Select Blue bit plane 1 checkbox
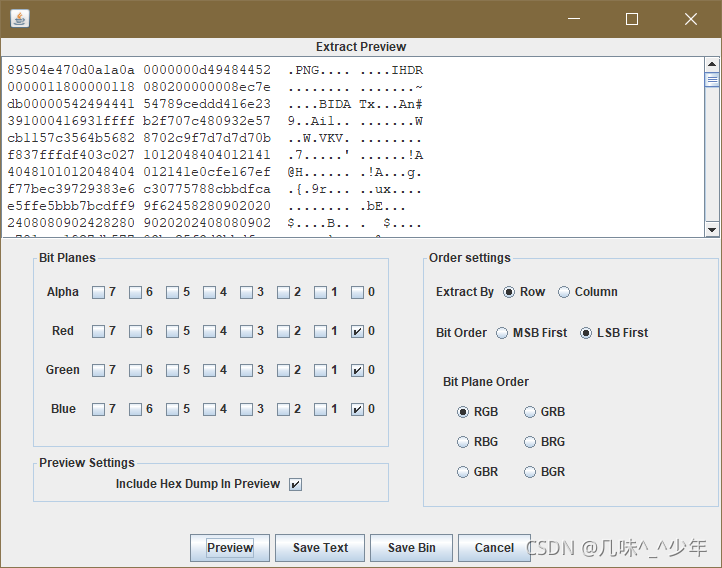The height and width of the screenshot is (568, 722). 320,410
